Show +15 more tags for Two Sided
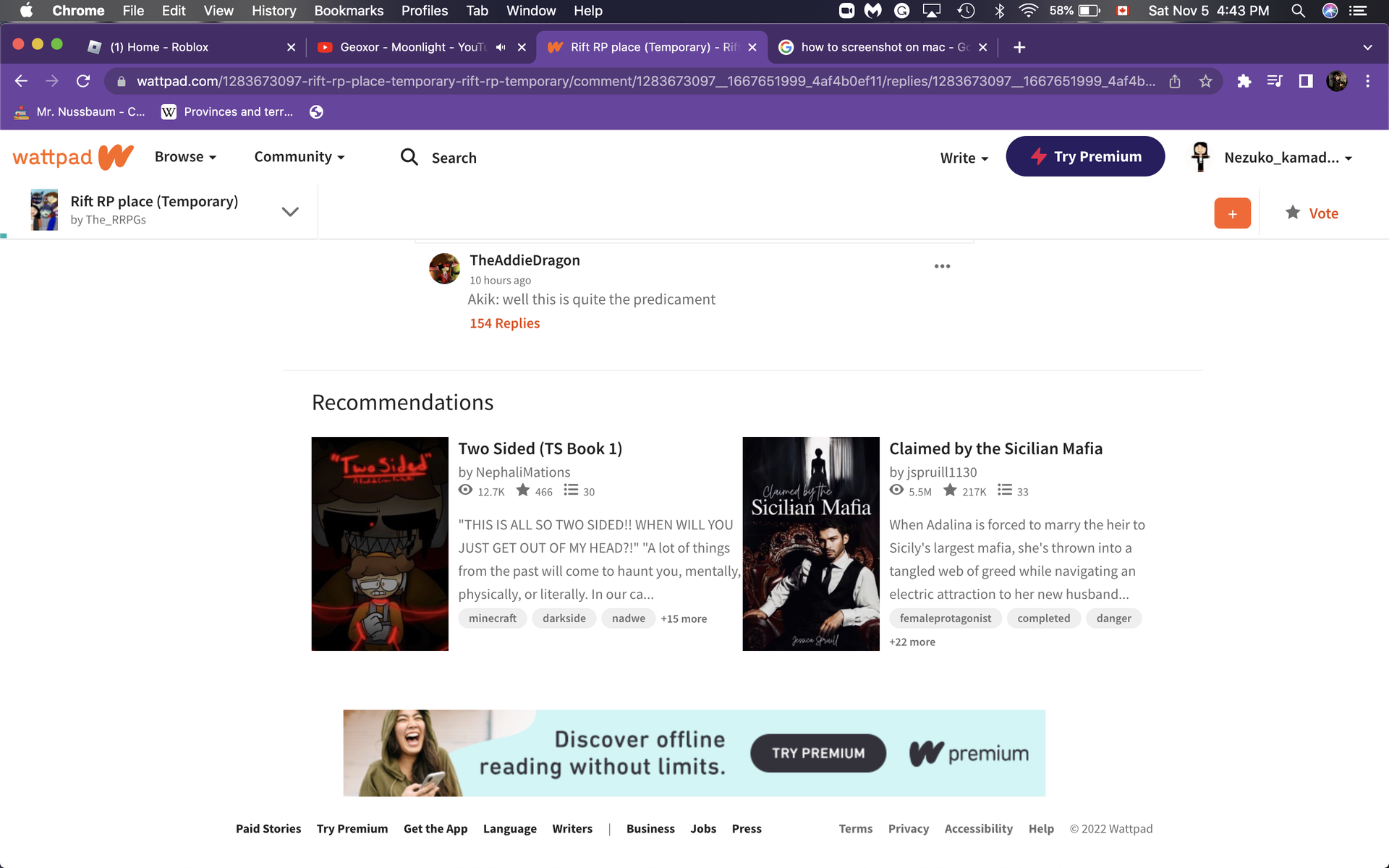Screen dimensions: 1389x868 tap(684, 618)
